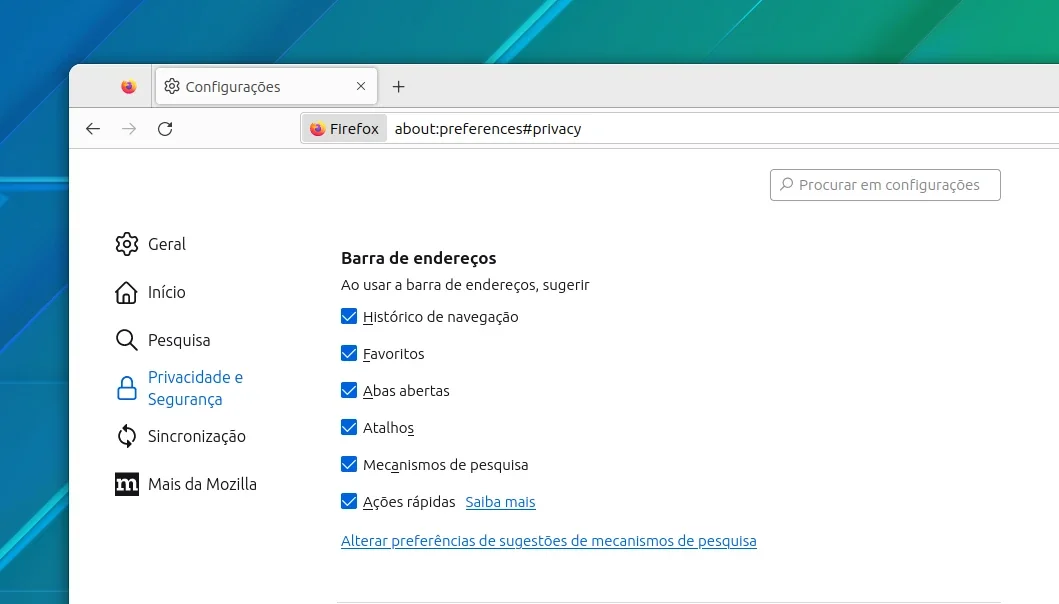Screen dimensions: 1059x604
Task: Click the Pesquisa magnifier icon in sidebar
Action: pyautogui.click(x=126, y=340)
